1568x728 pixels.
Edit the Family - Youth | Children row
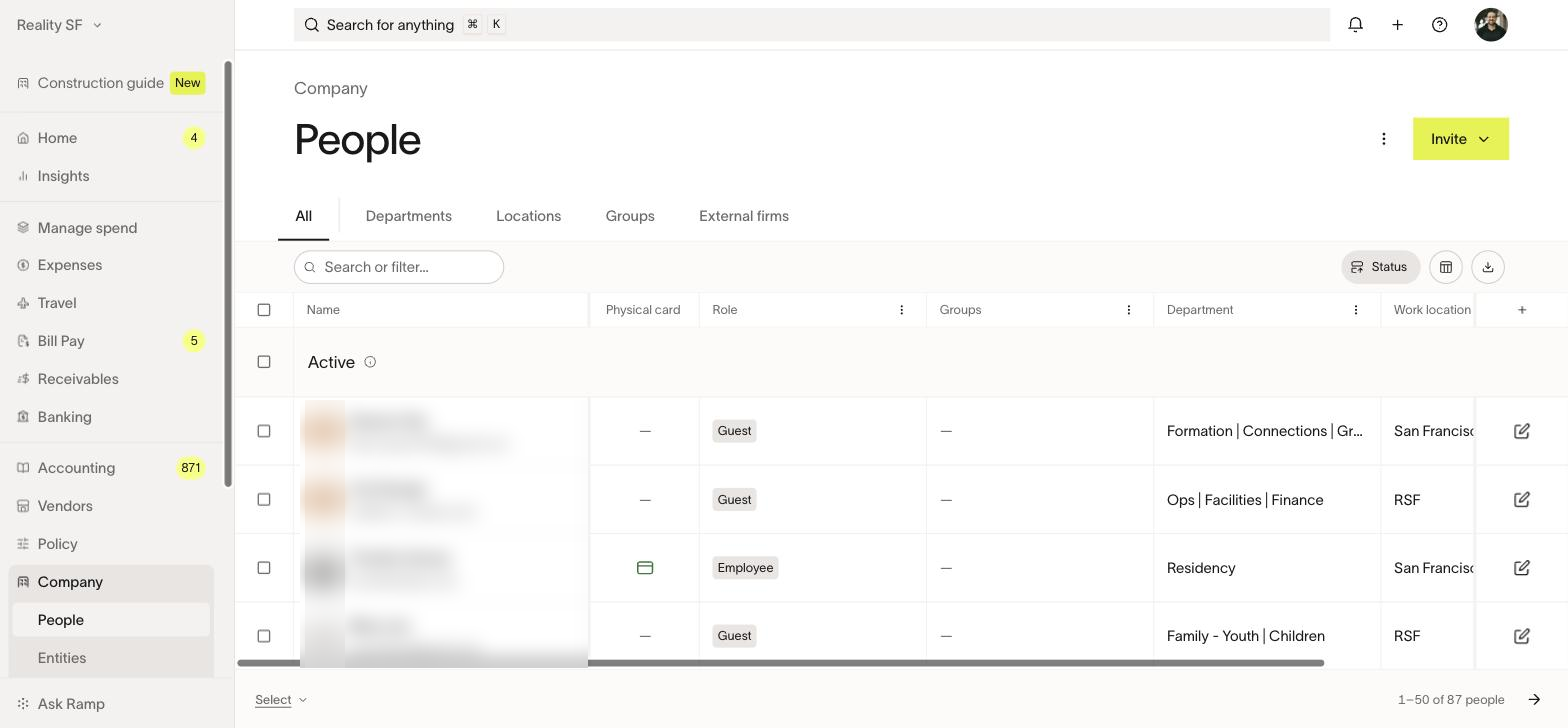[1522, 636]
